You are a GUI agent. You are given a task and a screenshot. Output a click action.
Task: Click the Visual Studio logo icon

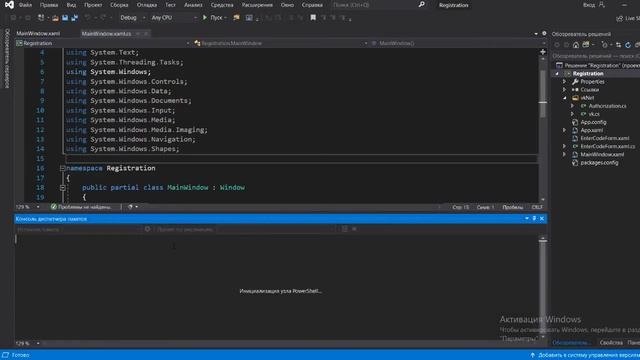coord(9,5)
